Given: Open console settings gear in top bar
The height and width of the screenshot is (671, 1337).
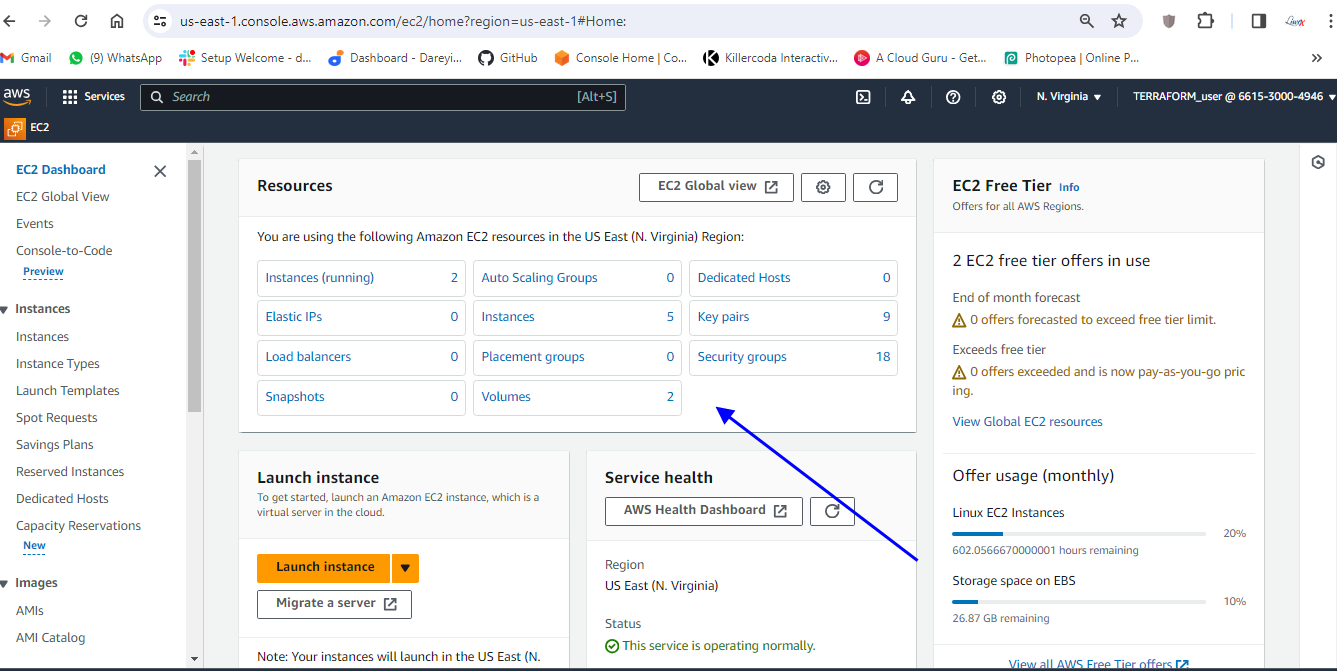Looking at the screenshot, I should click(998, 97).
